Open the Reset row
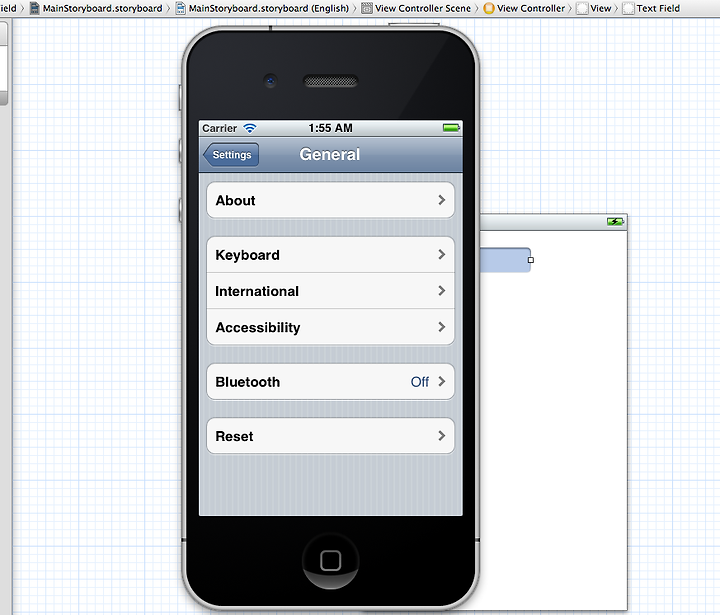Image resolution: width=720 pixels, height=615 pixels. tap(331, 436)
